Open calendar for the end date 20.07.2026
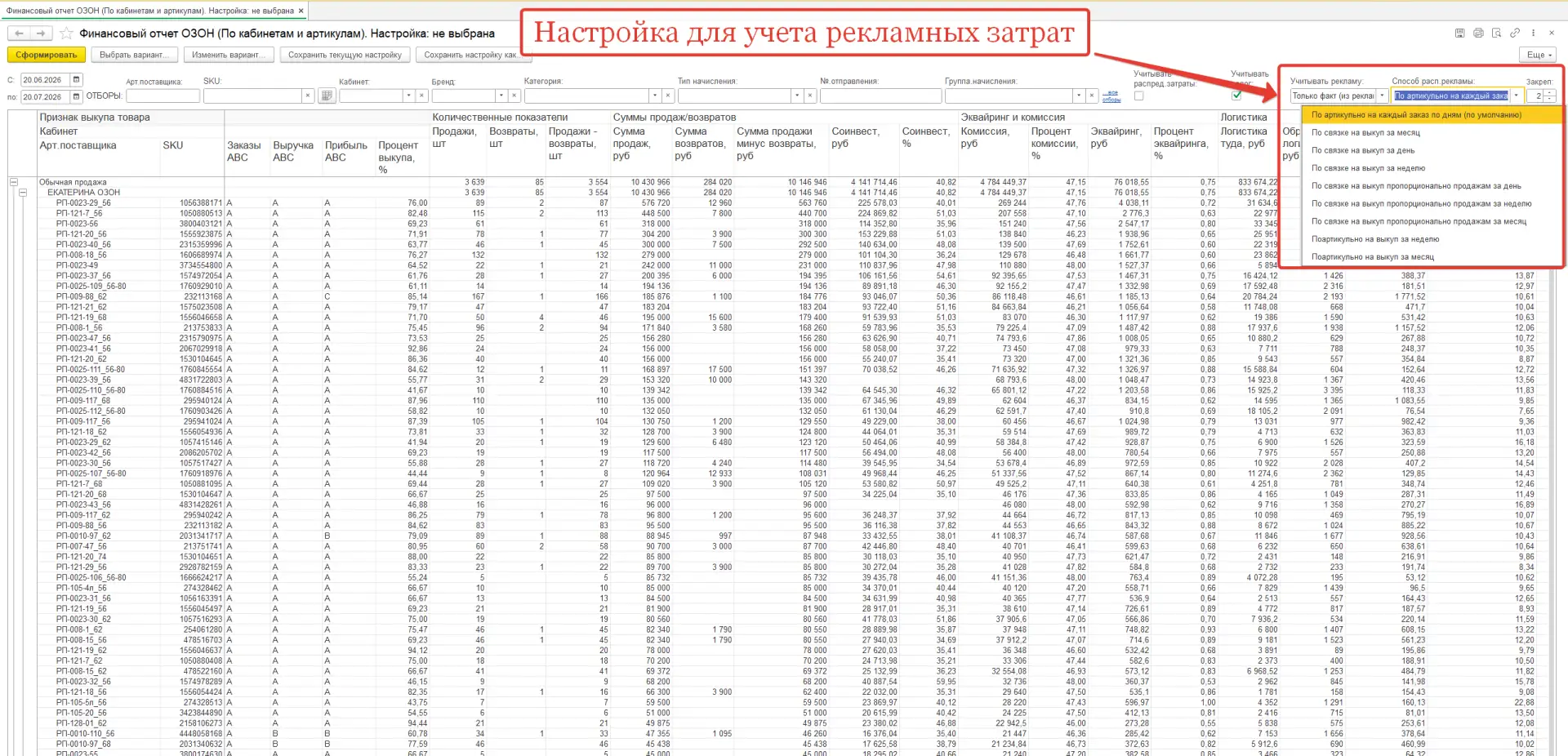 tap(77, 96)
